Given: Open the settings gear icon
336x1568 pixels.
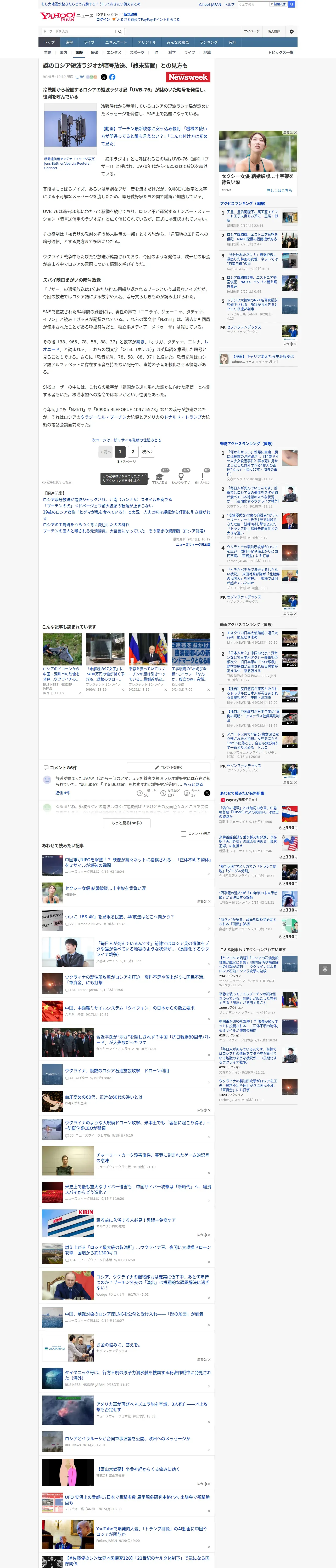Looking at the screenshot, I should click(292, 32).
